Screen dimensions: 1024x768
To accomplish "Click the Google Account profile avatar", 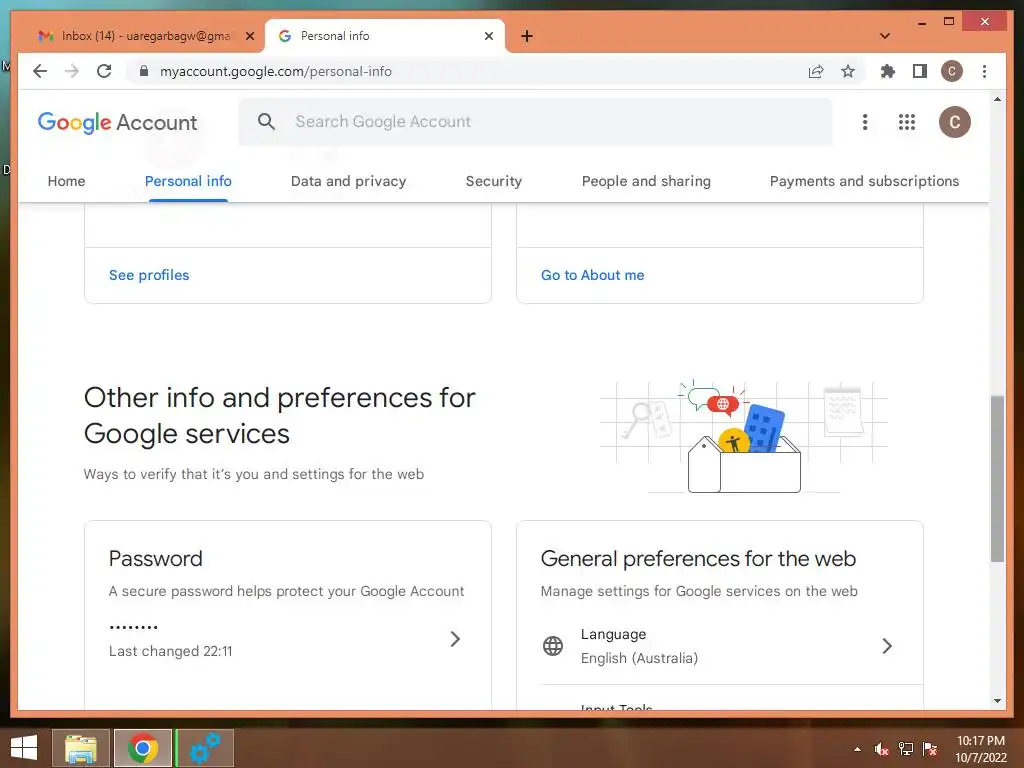I will [x=954, y=122].
